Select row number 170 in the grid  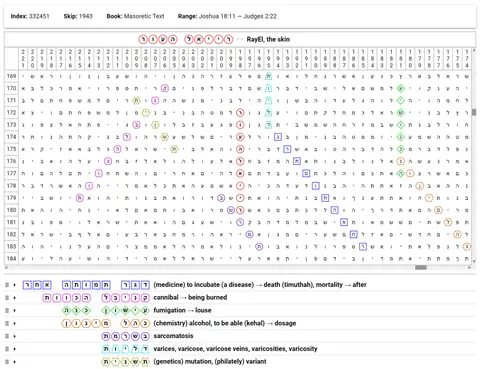[x=11, y=88]
